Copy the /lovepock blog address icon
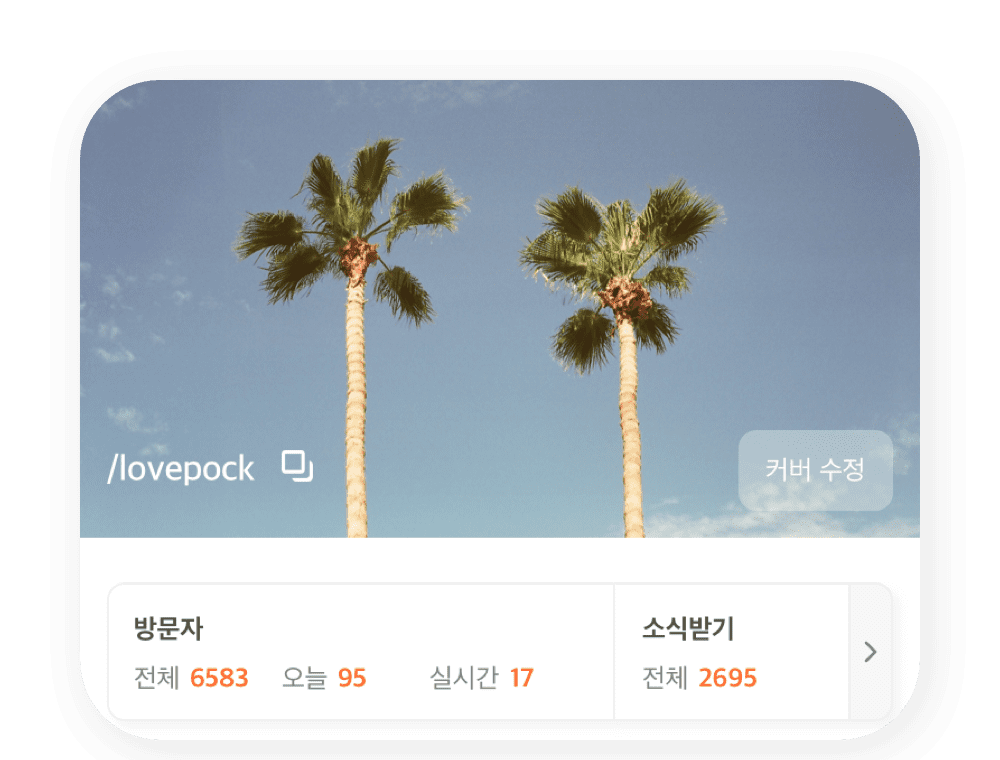This screenshot has width=1000, height=760. 297,466
